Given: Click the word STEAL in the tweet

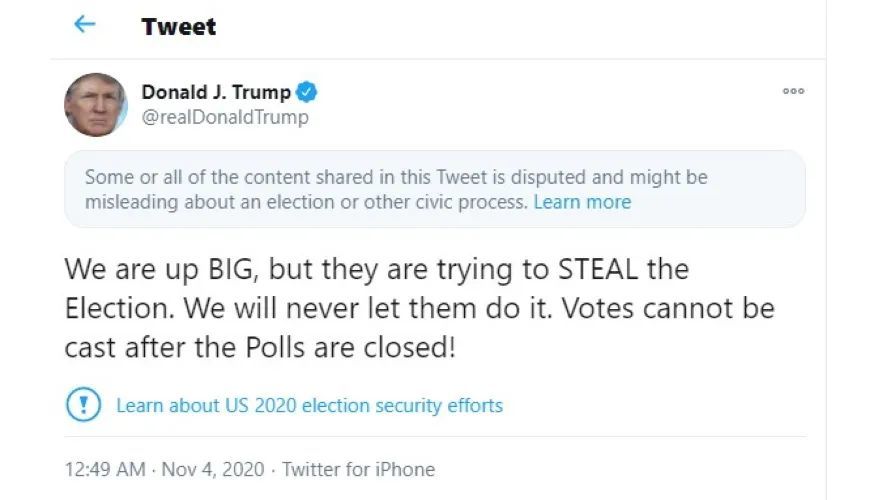Looking at the screenshot, I should click(598, 269).
